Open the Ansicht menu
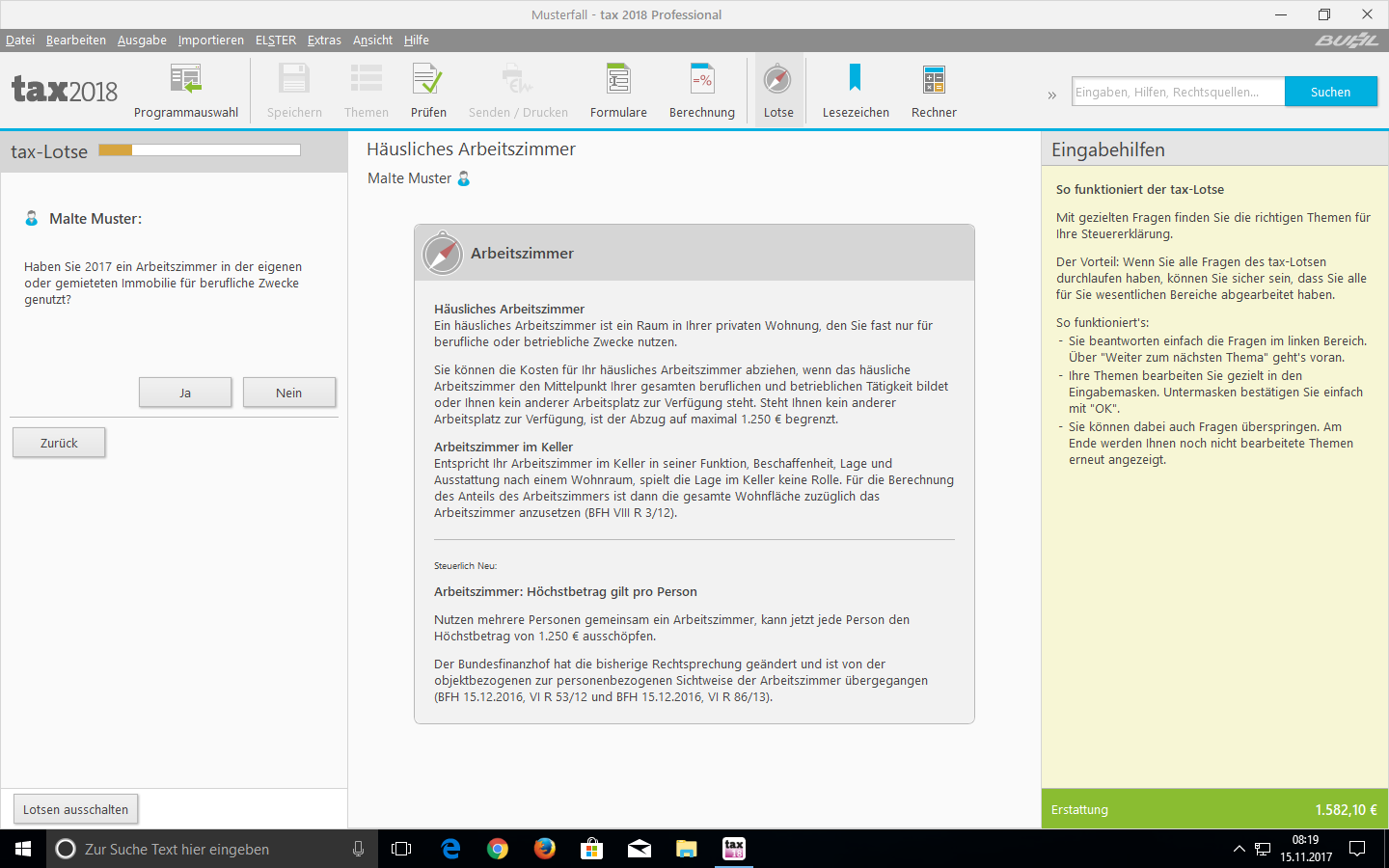Screen dimensions: 1389x868 pos(372,41)
